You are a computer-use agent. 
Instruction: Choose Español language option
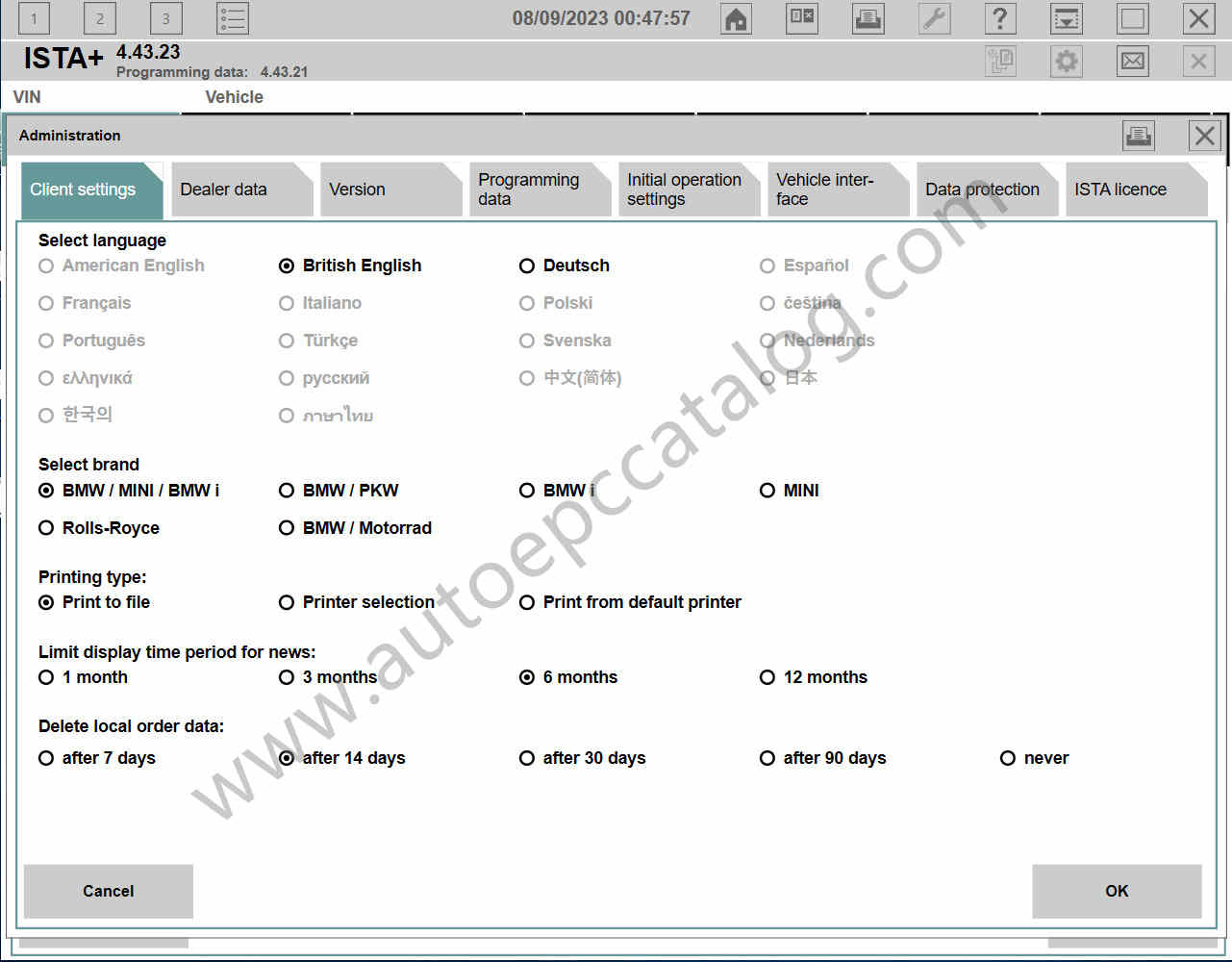pos(804,266)
